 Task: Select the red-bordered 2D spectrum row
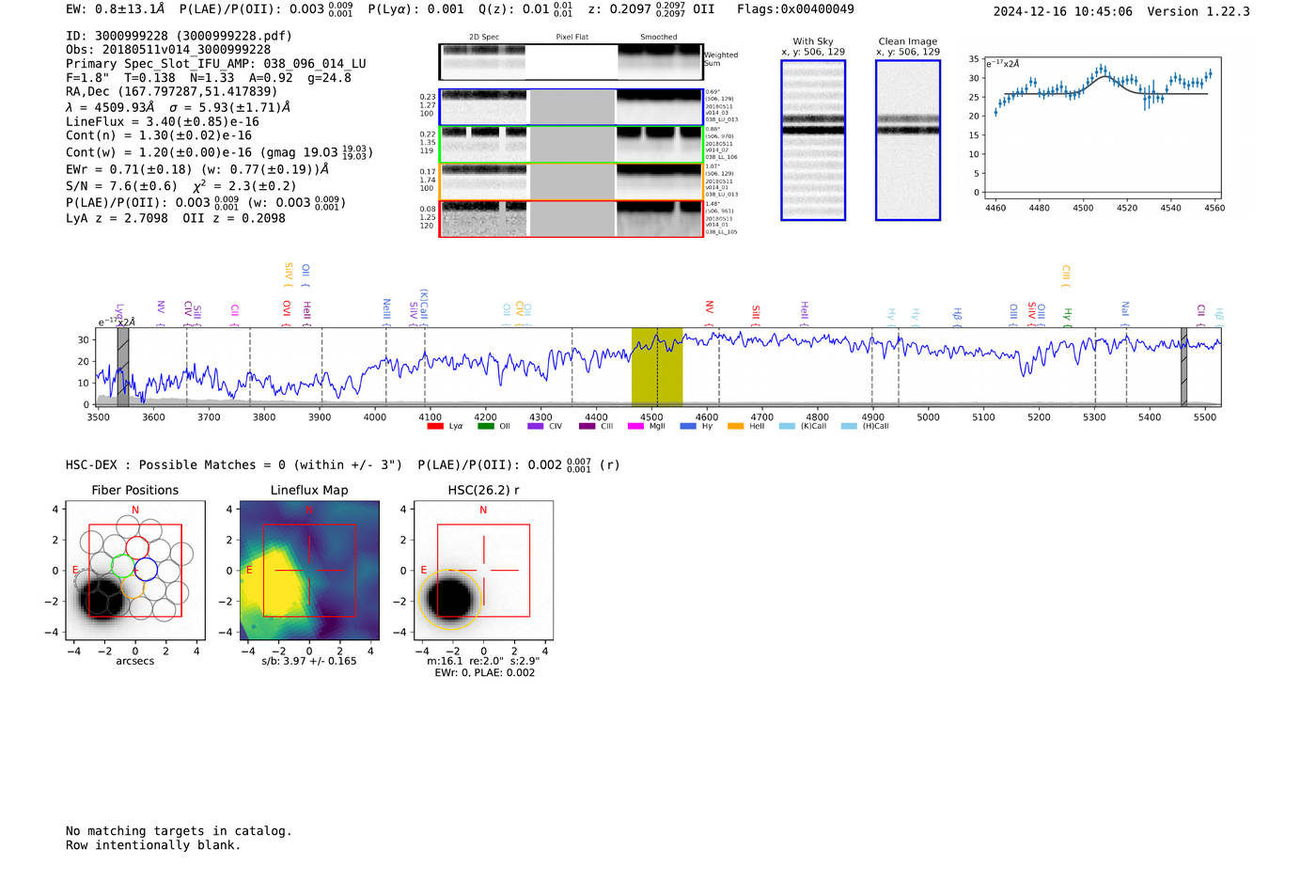572,219
